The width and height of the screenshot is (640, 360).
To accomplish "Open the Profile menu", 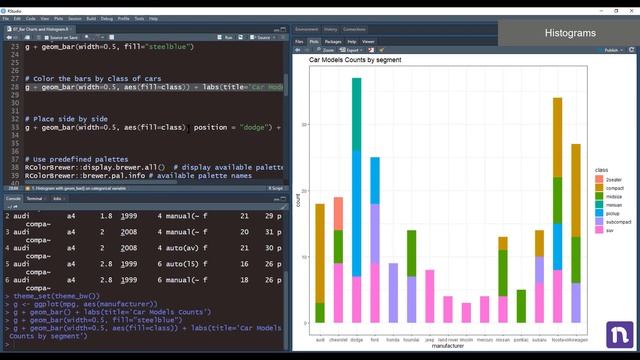I will pyautogui.click(x=124, y=19).
